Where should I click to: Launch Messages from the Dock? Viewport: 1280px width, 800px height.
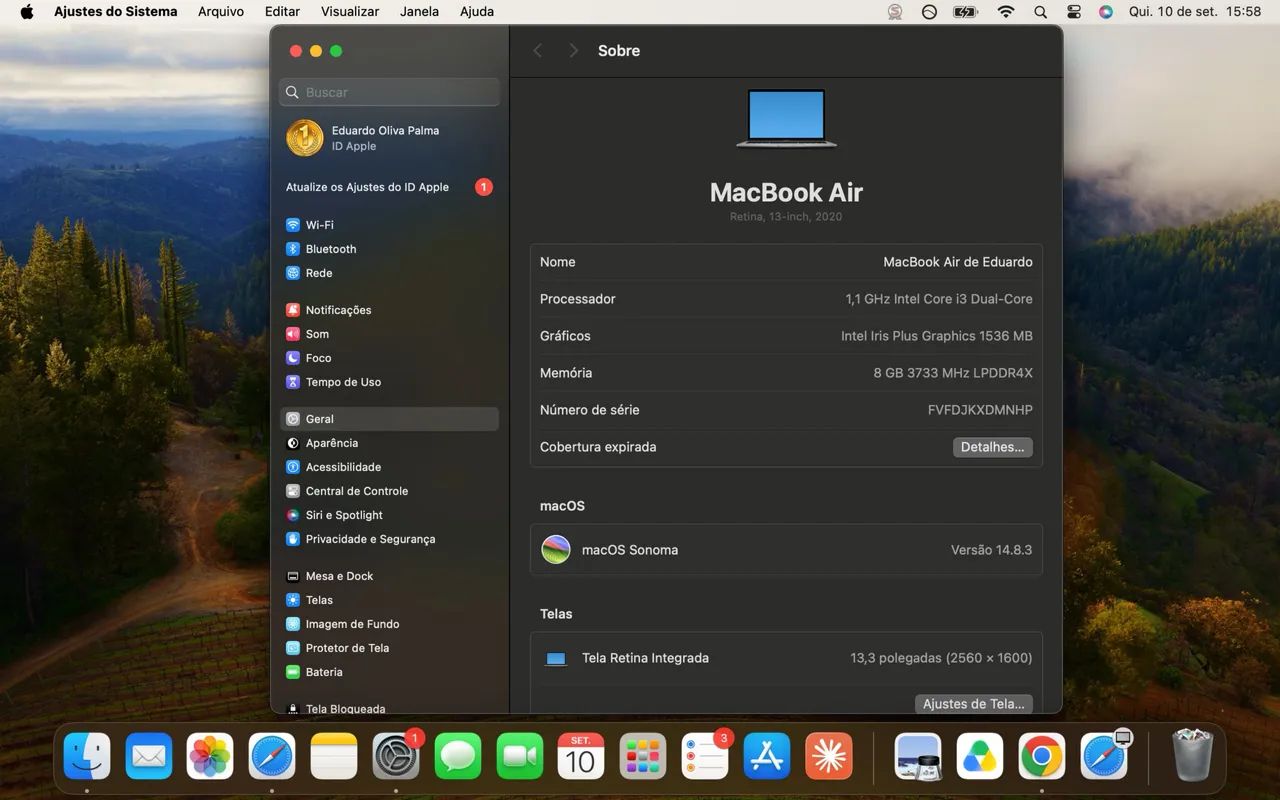click(x=458, y=756)
